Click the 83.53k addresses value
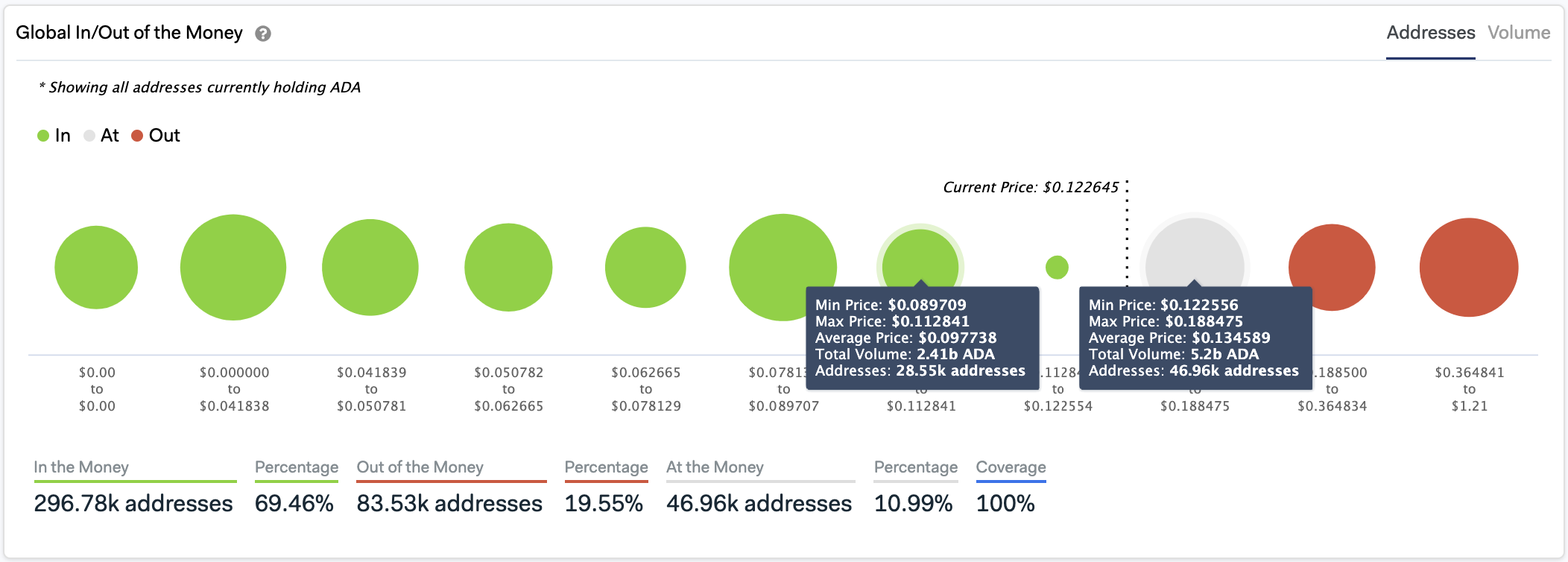 449,504
